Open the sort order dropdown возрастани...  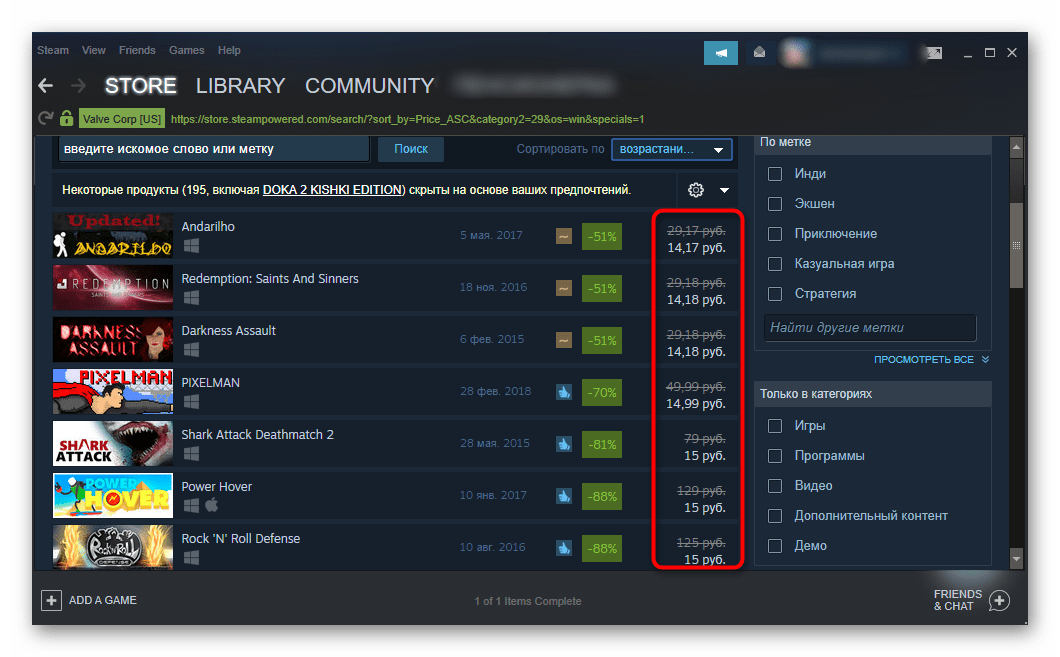tap(671, 149)
